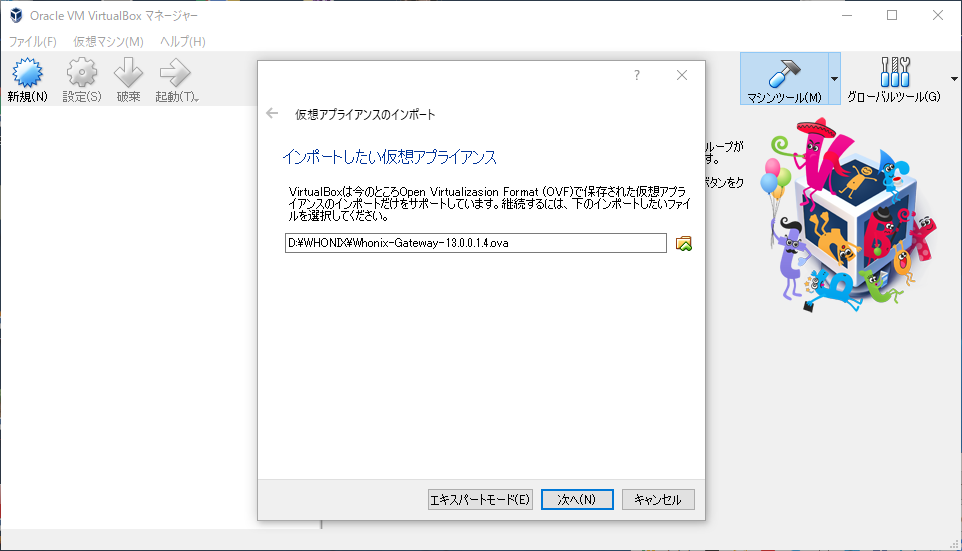Open the Help (ヘルプ) menu
The width and height of the screenshot is (962, 551).
(183, 42)
